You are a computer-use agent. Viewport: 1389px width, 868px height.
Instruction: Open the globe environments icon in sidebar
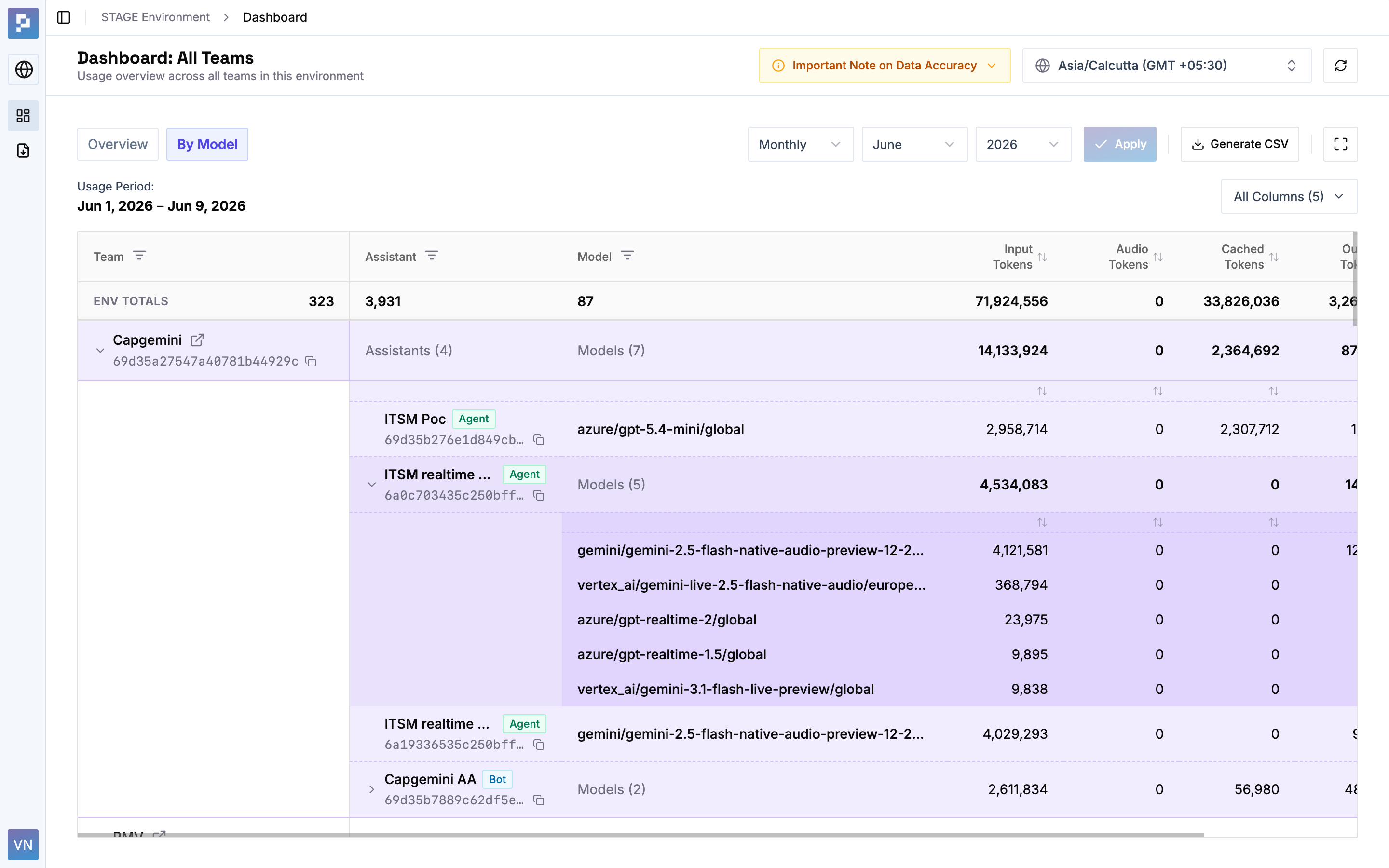[x=23, y=69]
